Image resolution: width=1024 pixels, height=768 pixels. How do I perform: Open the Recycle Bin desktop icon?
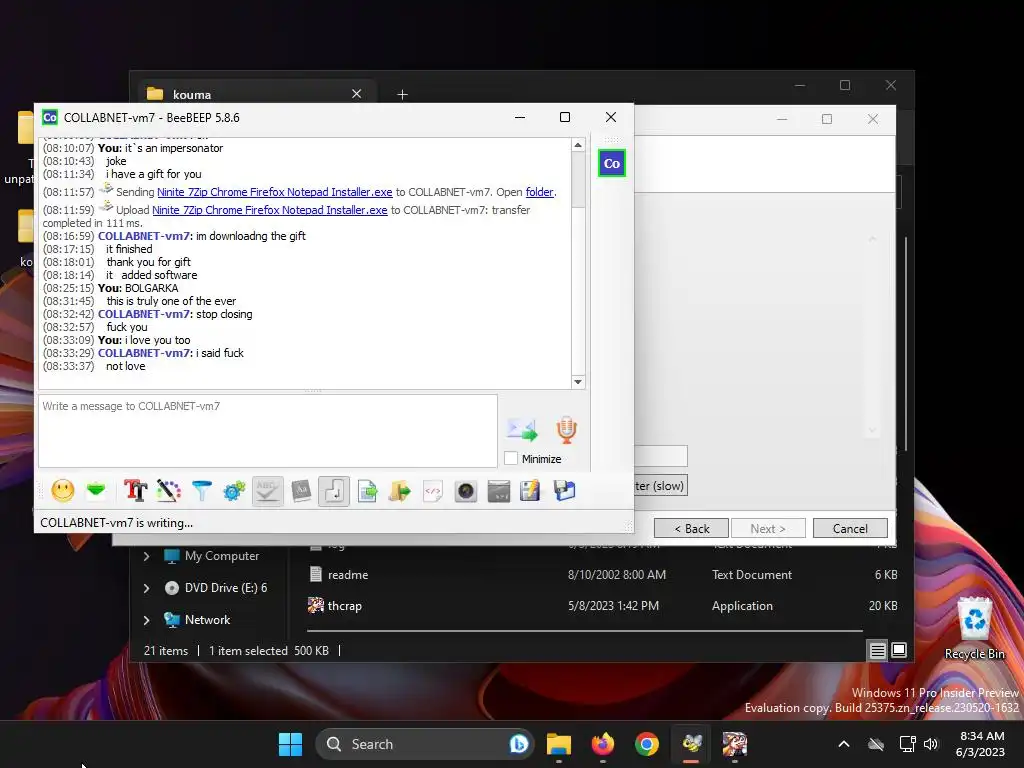(x=974, y=628)
